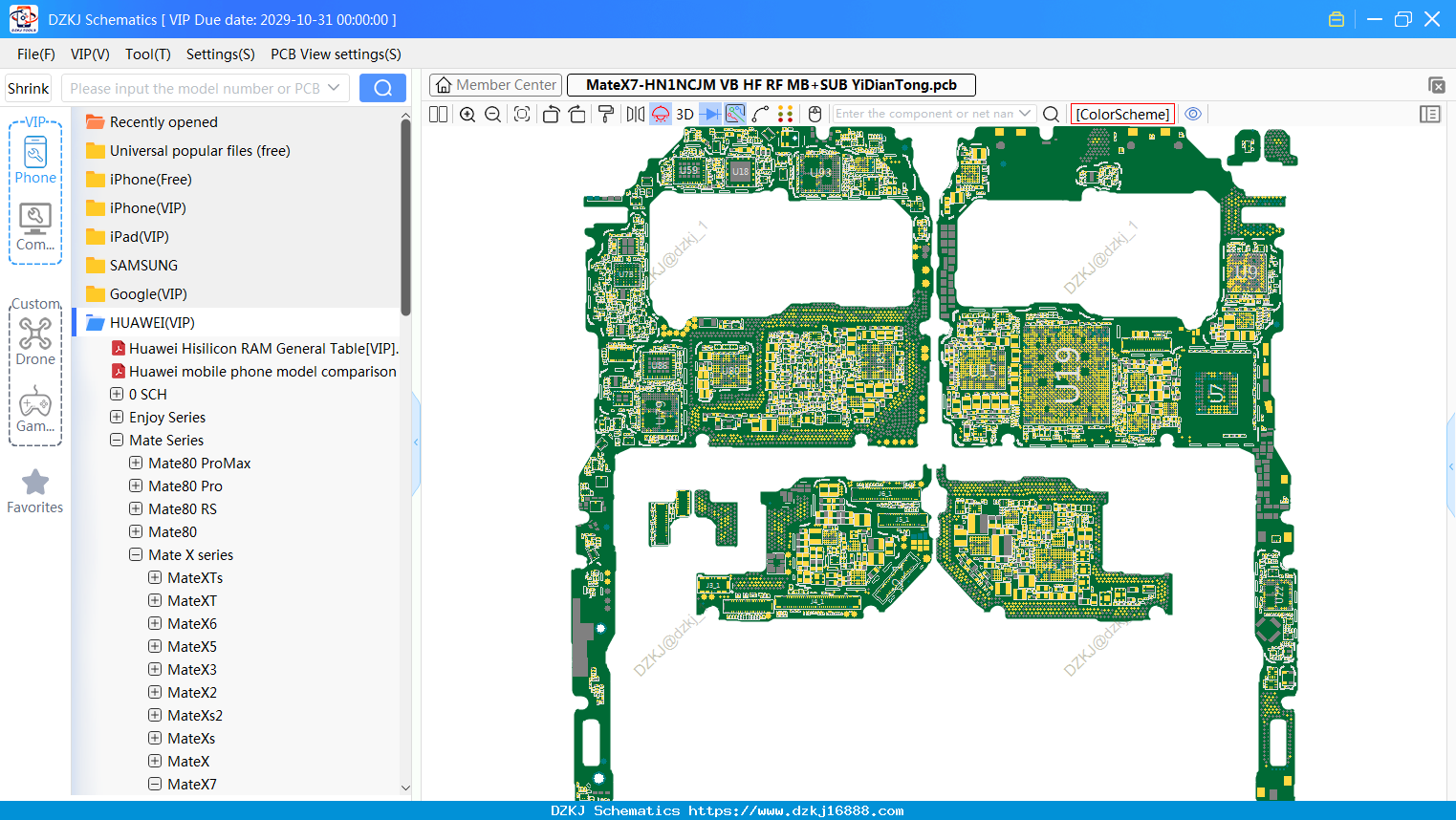Toggle the red highlight tool icon

(x=661, y=114)
